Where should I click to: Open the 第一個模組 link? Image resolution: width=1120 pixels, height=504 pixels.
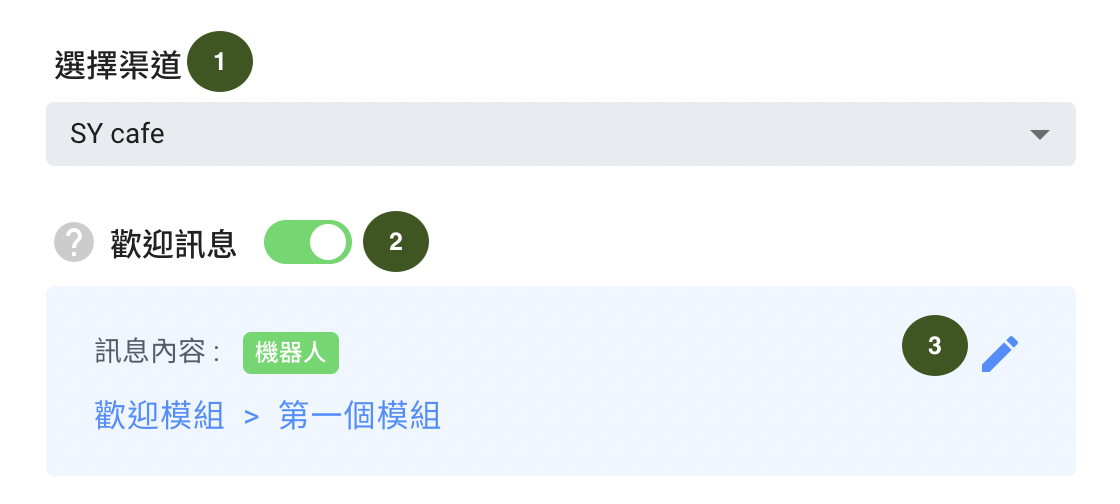point(359,416)
